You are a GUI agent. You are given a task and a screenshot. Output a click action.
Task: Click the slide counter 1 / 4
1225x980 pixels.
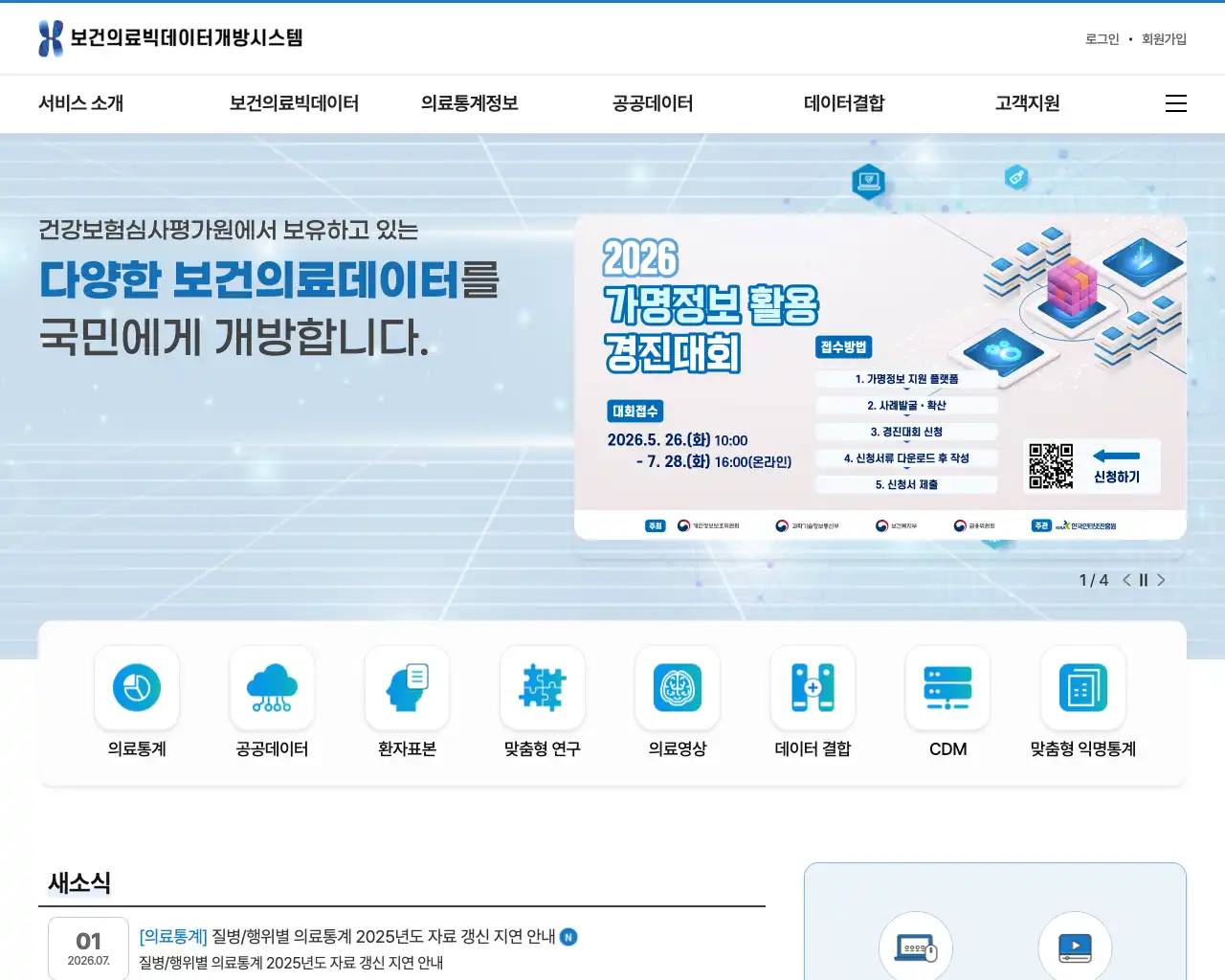pyautogui.click(x=1093, y=580)
